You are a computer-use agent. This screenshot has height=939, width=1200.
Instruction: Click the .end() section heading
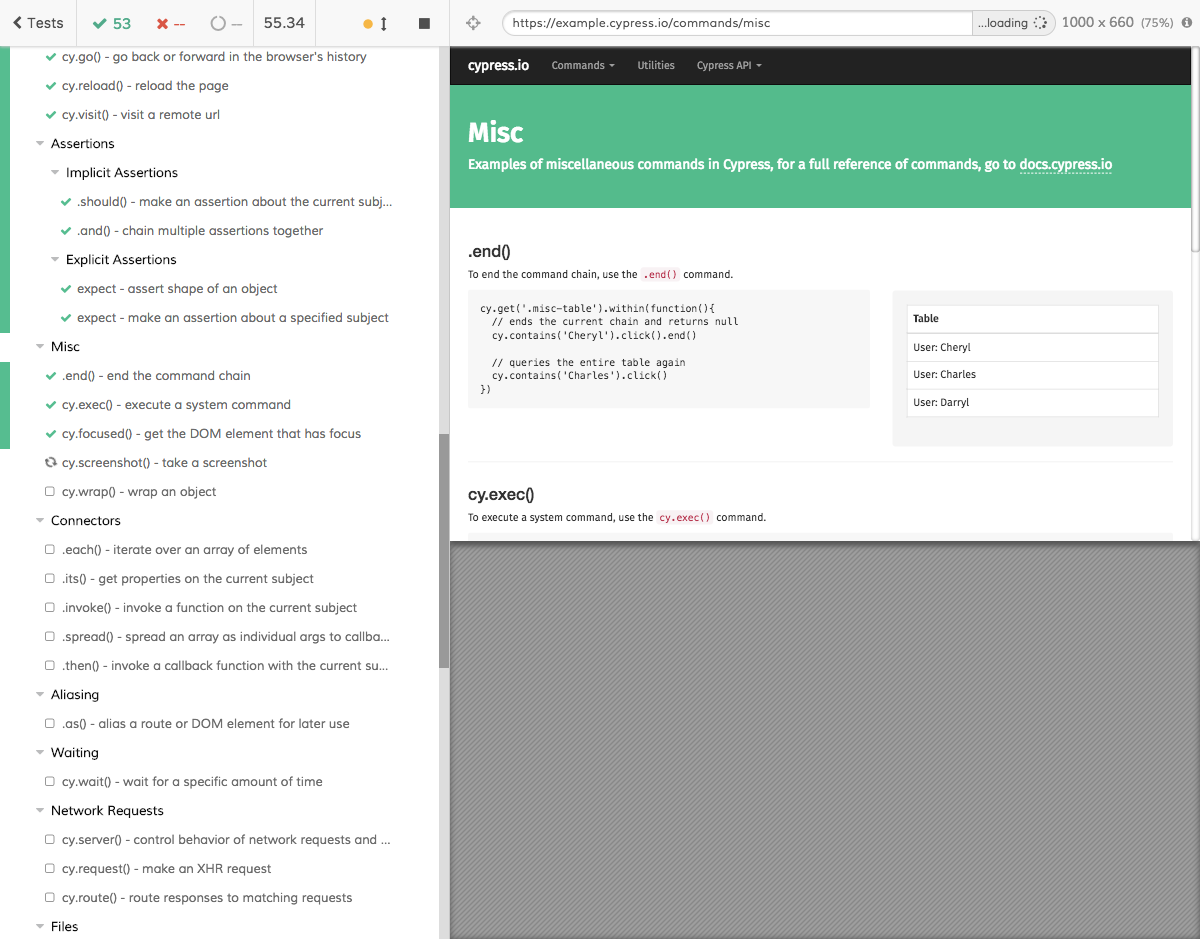point(490,252)
